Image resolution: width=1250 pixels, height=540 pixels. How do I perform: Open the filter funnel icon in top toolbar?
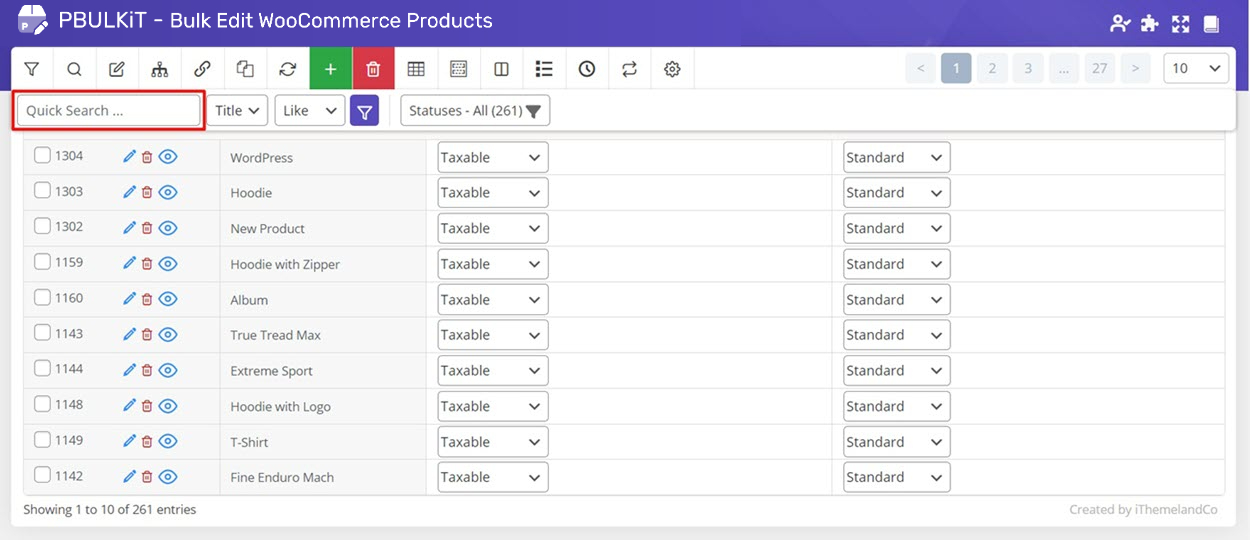point(32,69)
